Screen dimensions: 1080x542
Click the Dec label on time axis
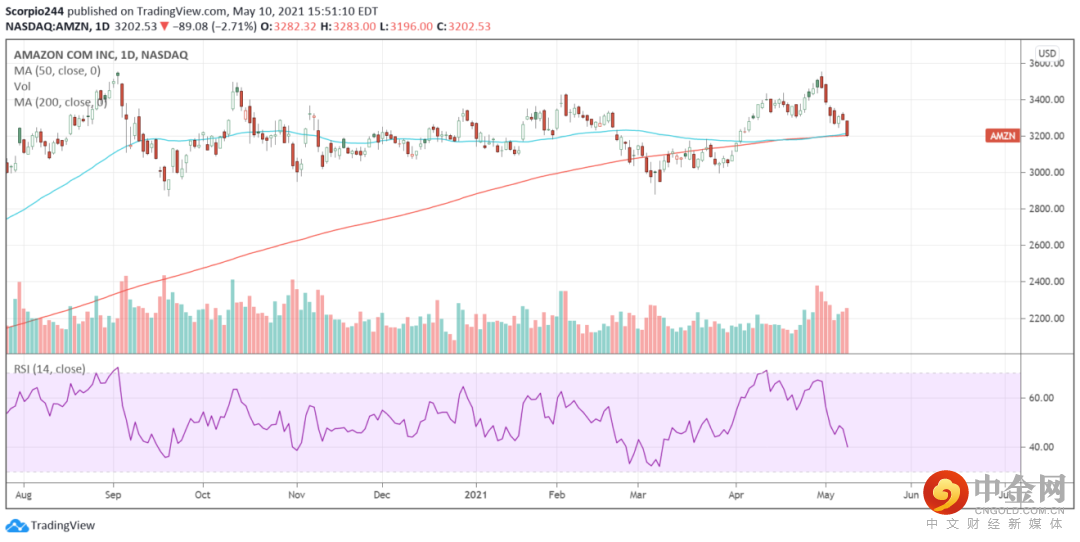coord(382,494)
